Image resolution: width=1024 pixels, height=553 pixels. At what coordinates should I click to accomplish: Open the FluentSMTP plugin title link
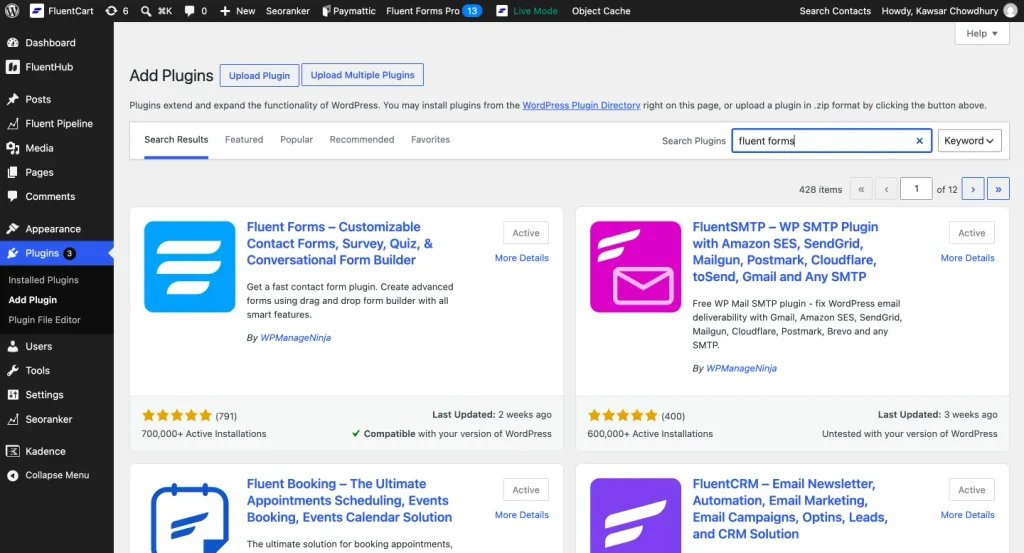(785, 252)
